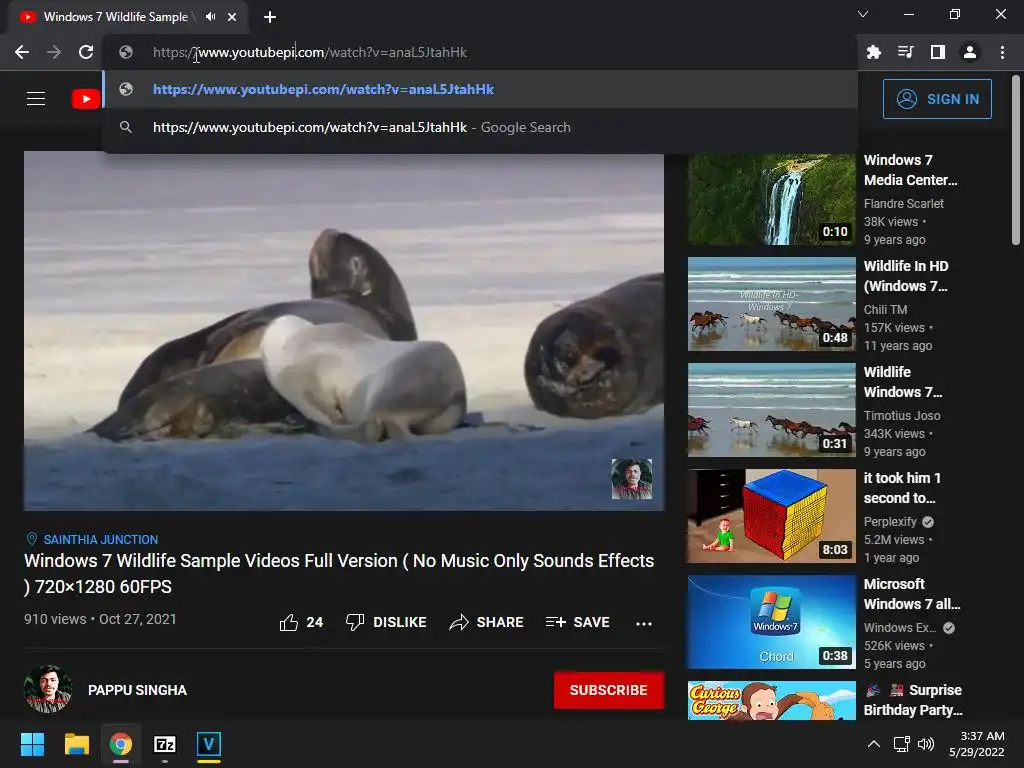
Task: Click the SUBSCRIBE button
Action: (x=609, y=690)
